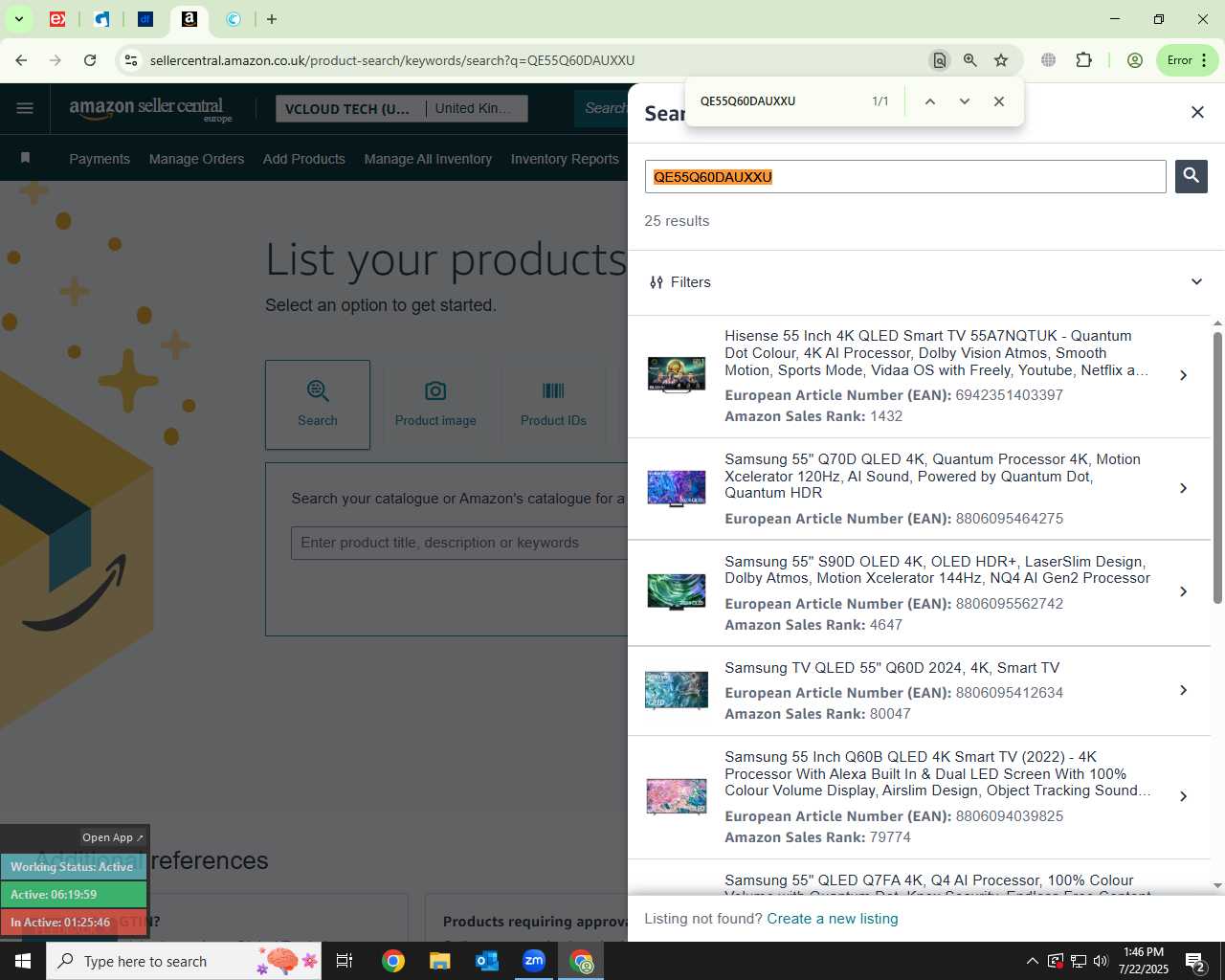
Task: Click Open App button in tracker widget
Action: [x=113, y=837]
